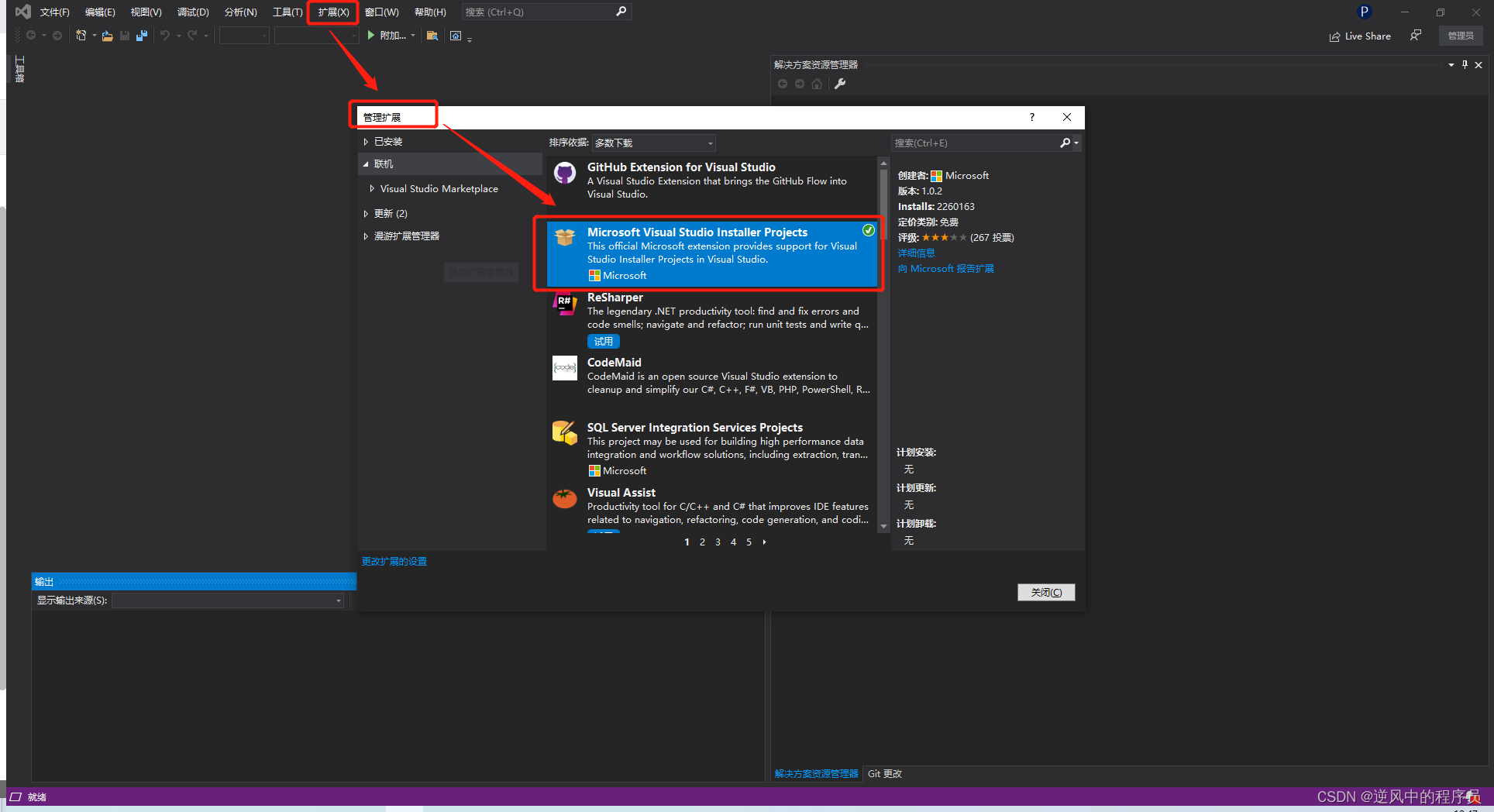The height and width of the screenshot is (812, 1494).
Task: Open the 显示输出来源 dropdown
Action: tap(228, 600)
